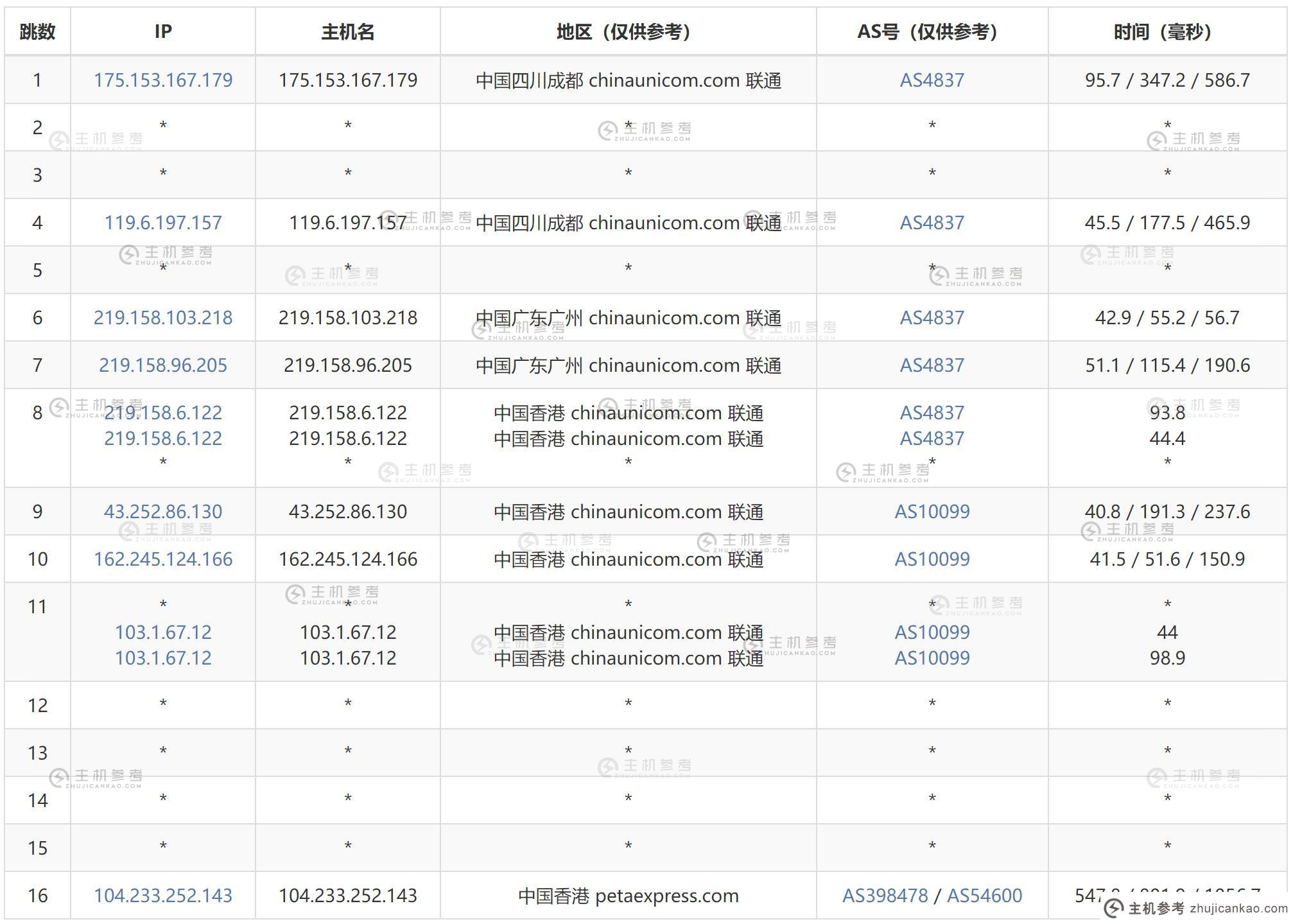Open IP link 43.252.86.130
This screenshot has width=1293, height=924.
[x=163, y=512]
